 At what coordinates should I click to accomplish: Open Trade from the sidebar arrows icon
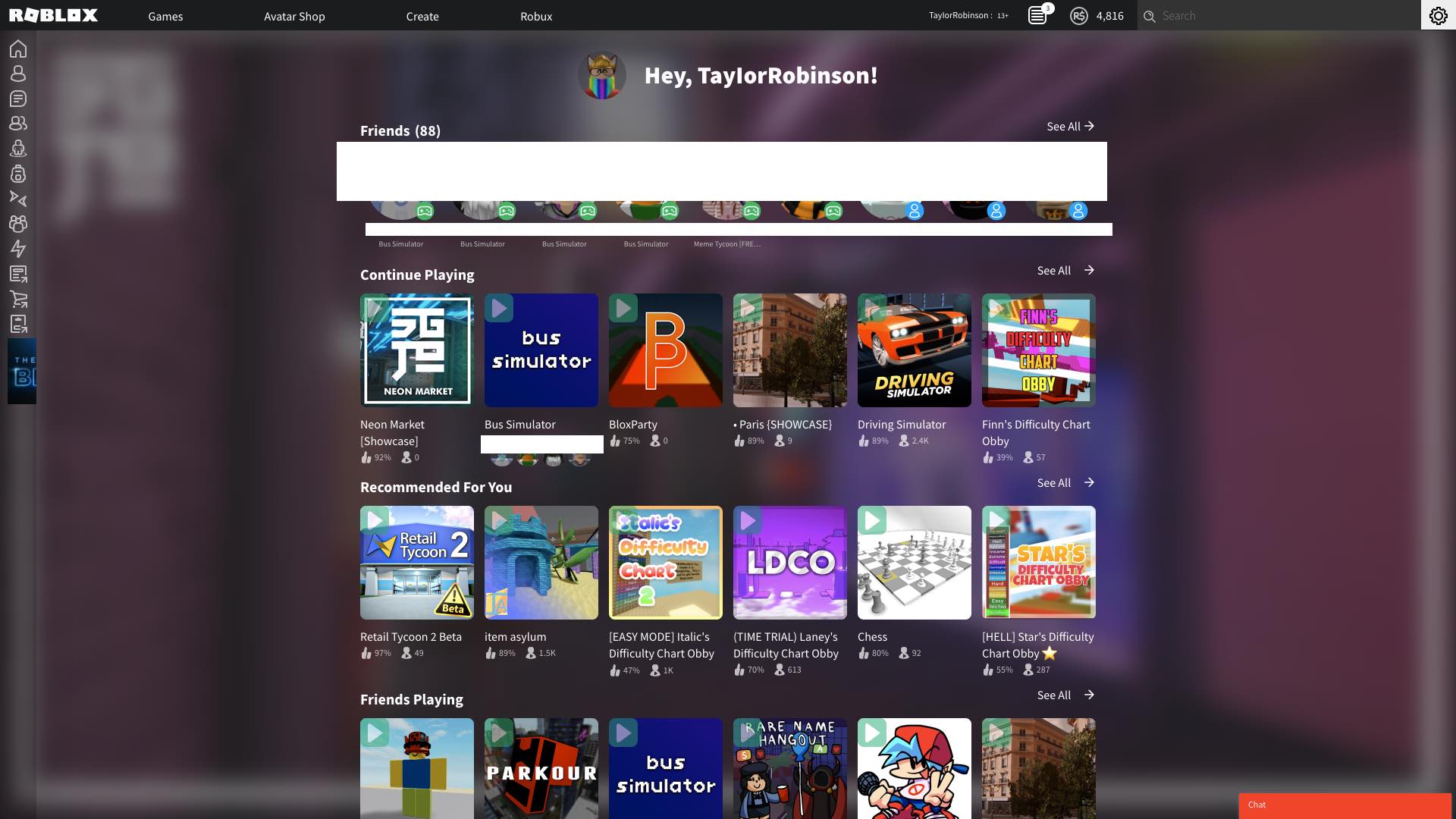point(18,199)
